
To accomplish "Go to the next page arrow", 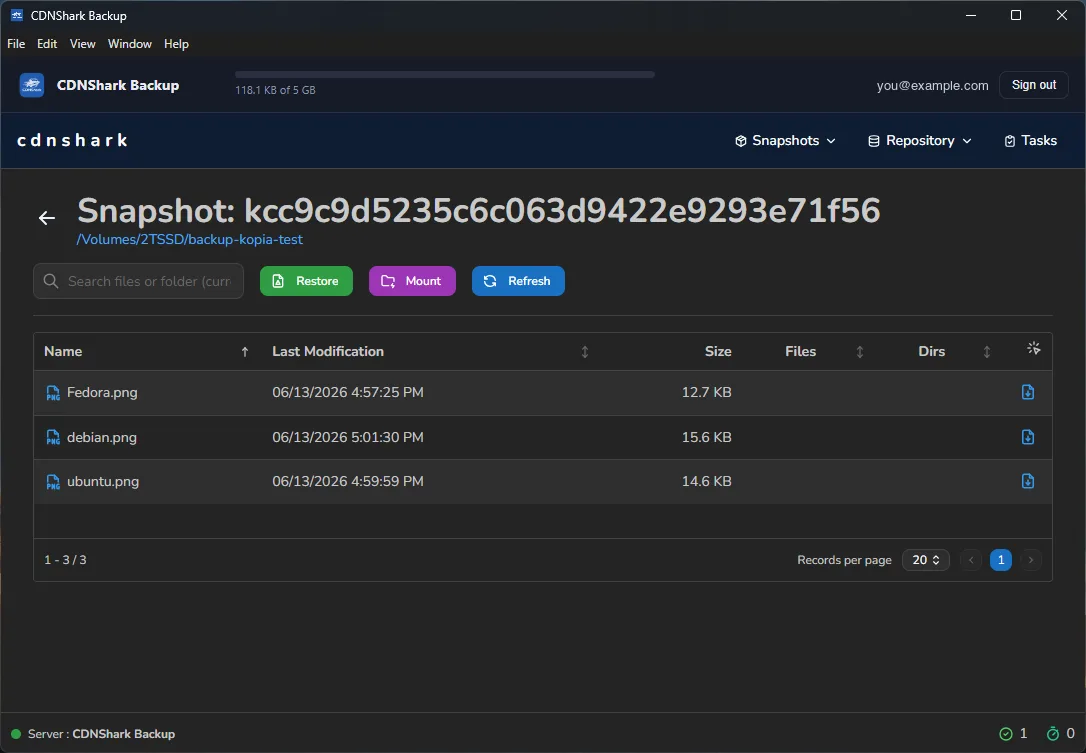I will pos(1031,560).
